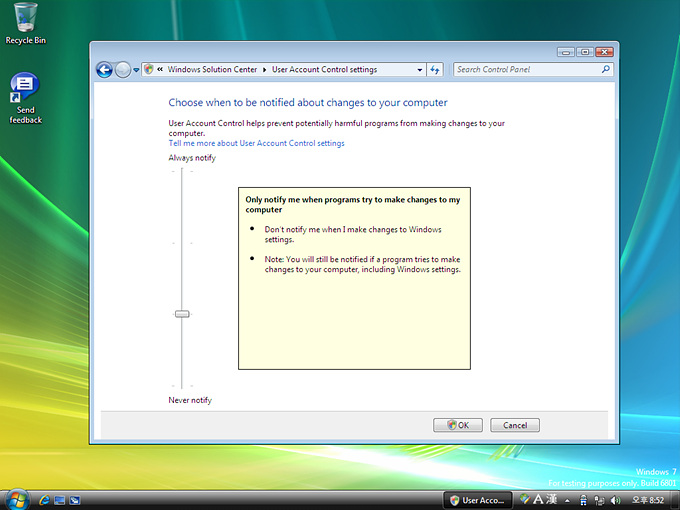Click the 8:52 taskbar clock

[x=648, y=500]
